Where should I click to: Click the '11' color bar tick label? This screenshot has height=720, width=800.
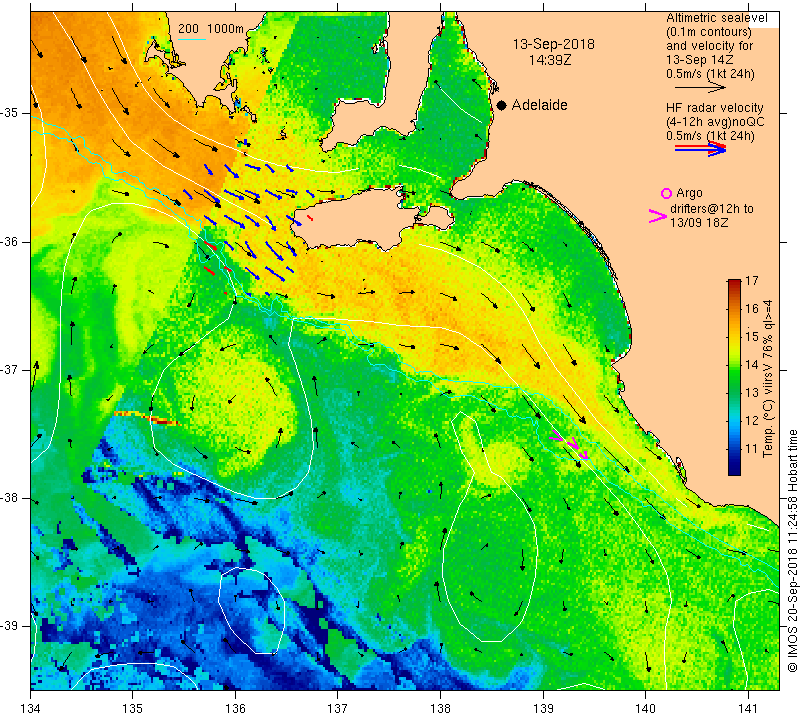(x=752, y=449)
